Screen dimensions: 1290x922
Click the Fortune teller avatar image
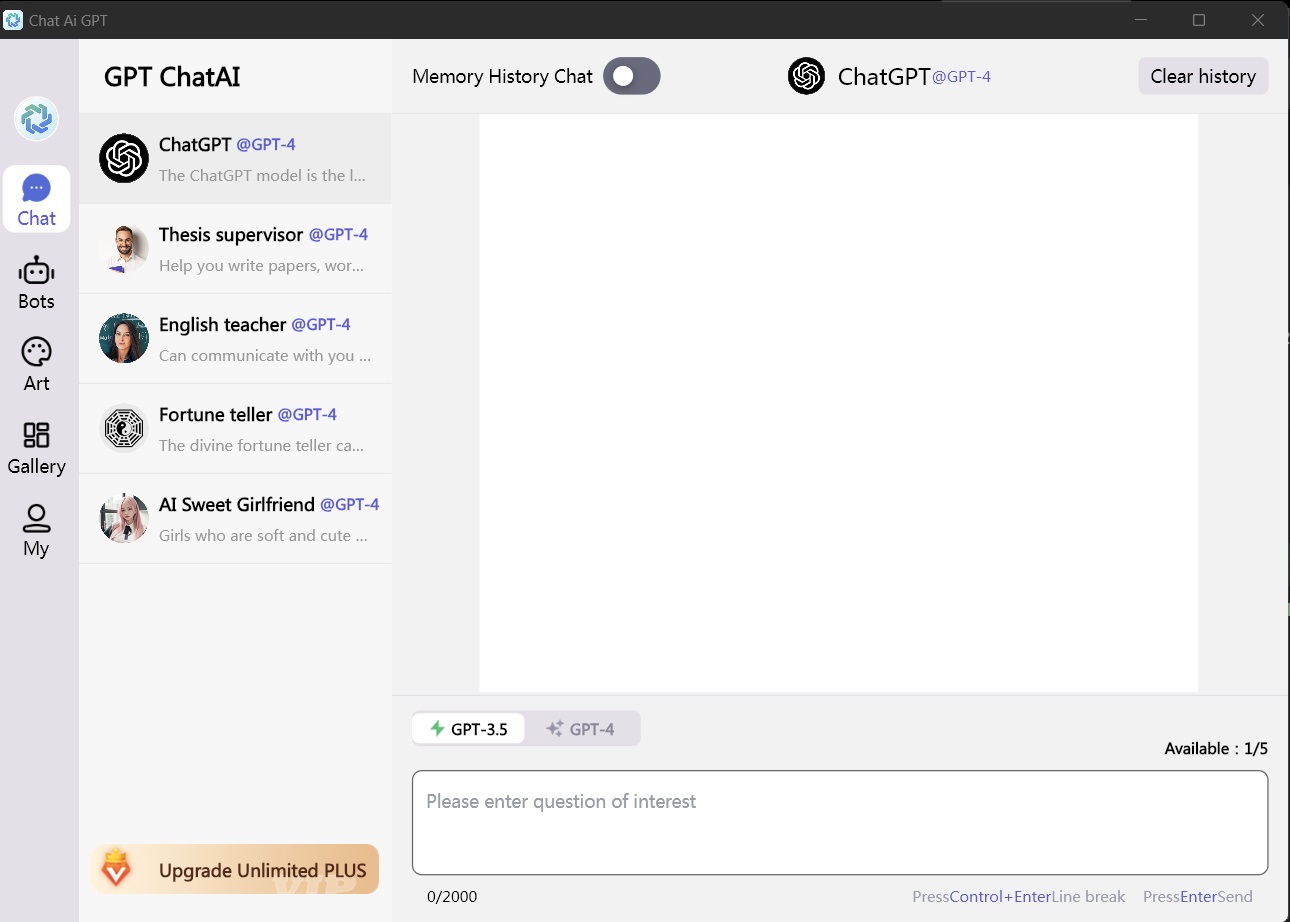point(123,428)
